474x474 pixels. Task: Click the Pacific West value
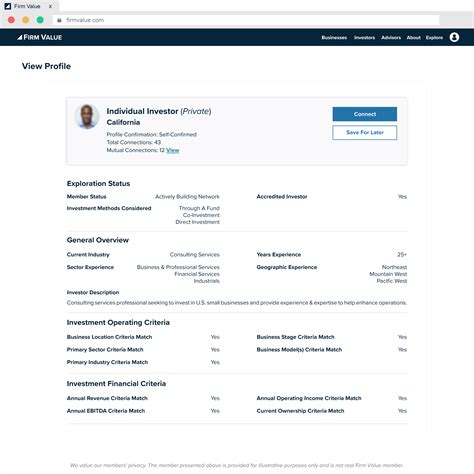point(392,281)
